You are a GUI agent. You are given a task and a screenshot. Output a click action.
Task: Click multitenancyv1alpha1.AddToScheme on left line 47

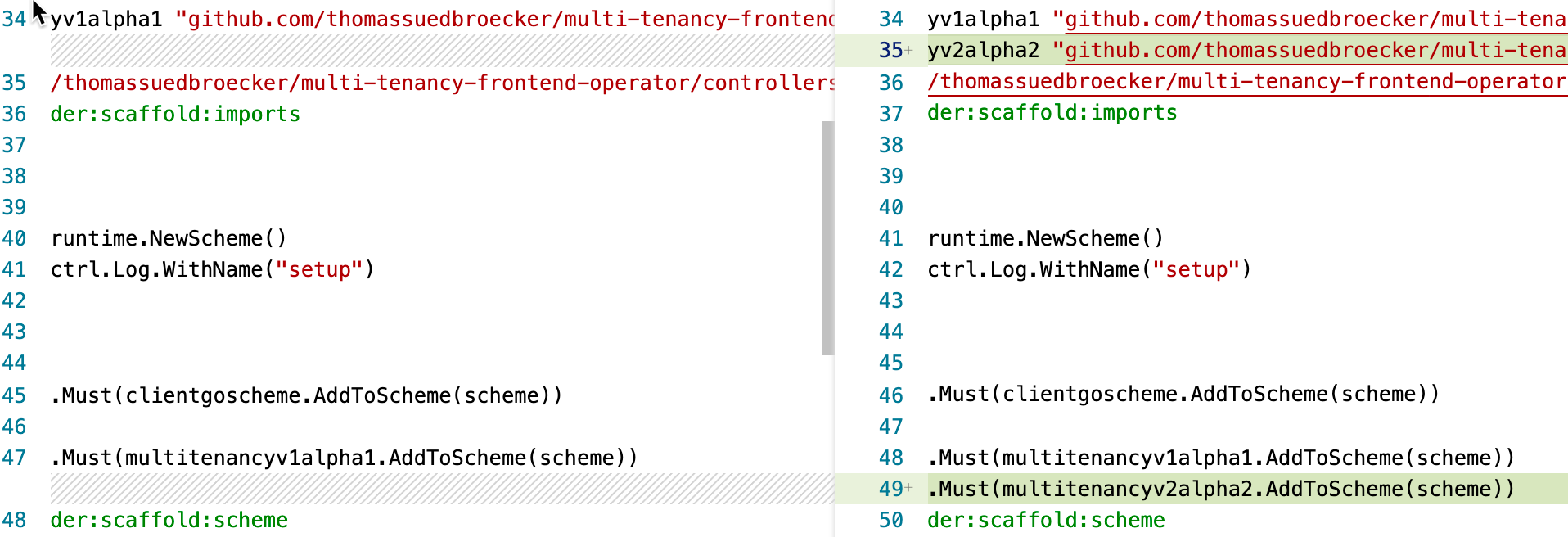344,458
